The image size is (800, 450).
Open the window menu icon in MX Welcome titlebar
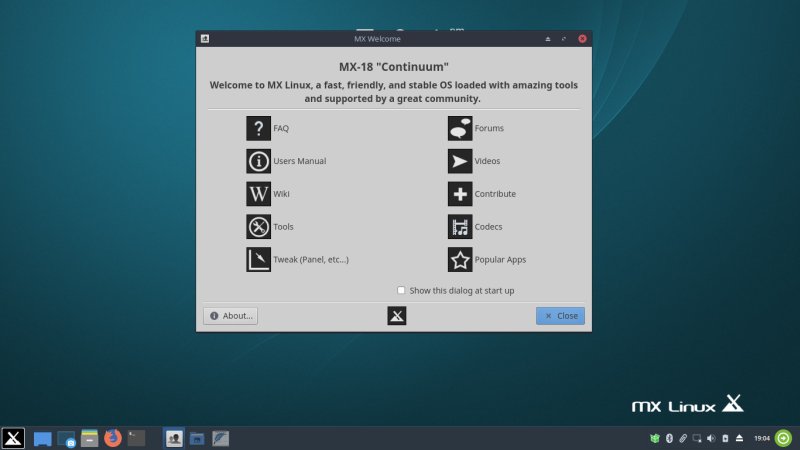click(205, 39)
